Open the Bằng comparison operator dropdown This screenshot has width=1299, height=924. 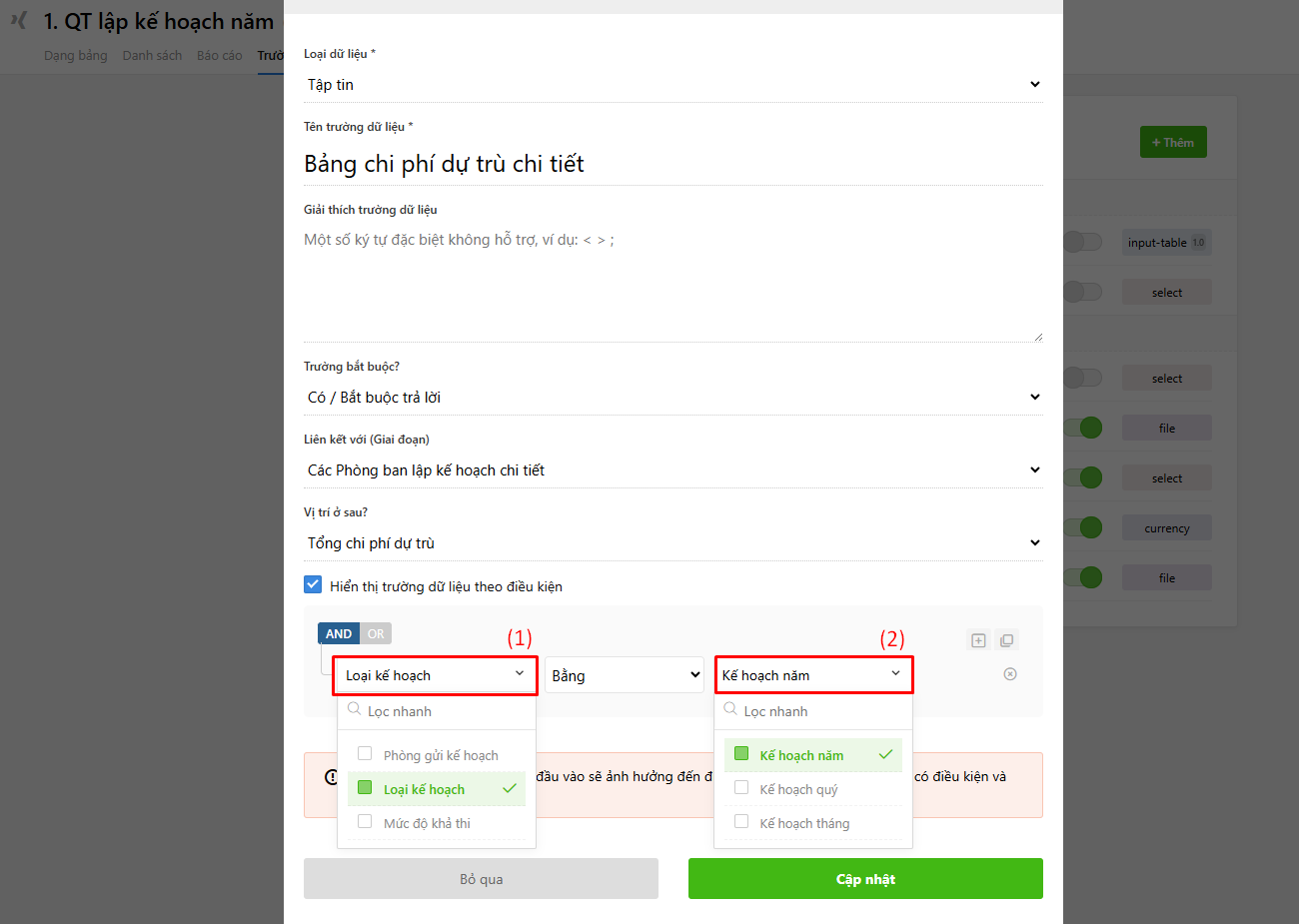[625, 675]
